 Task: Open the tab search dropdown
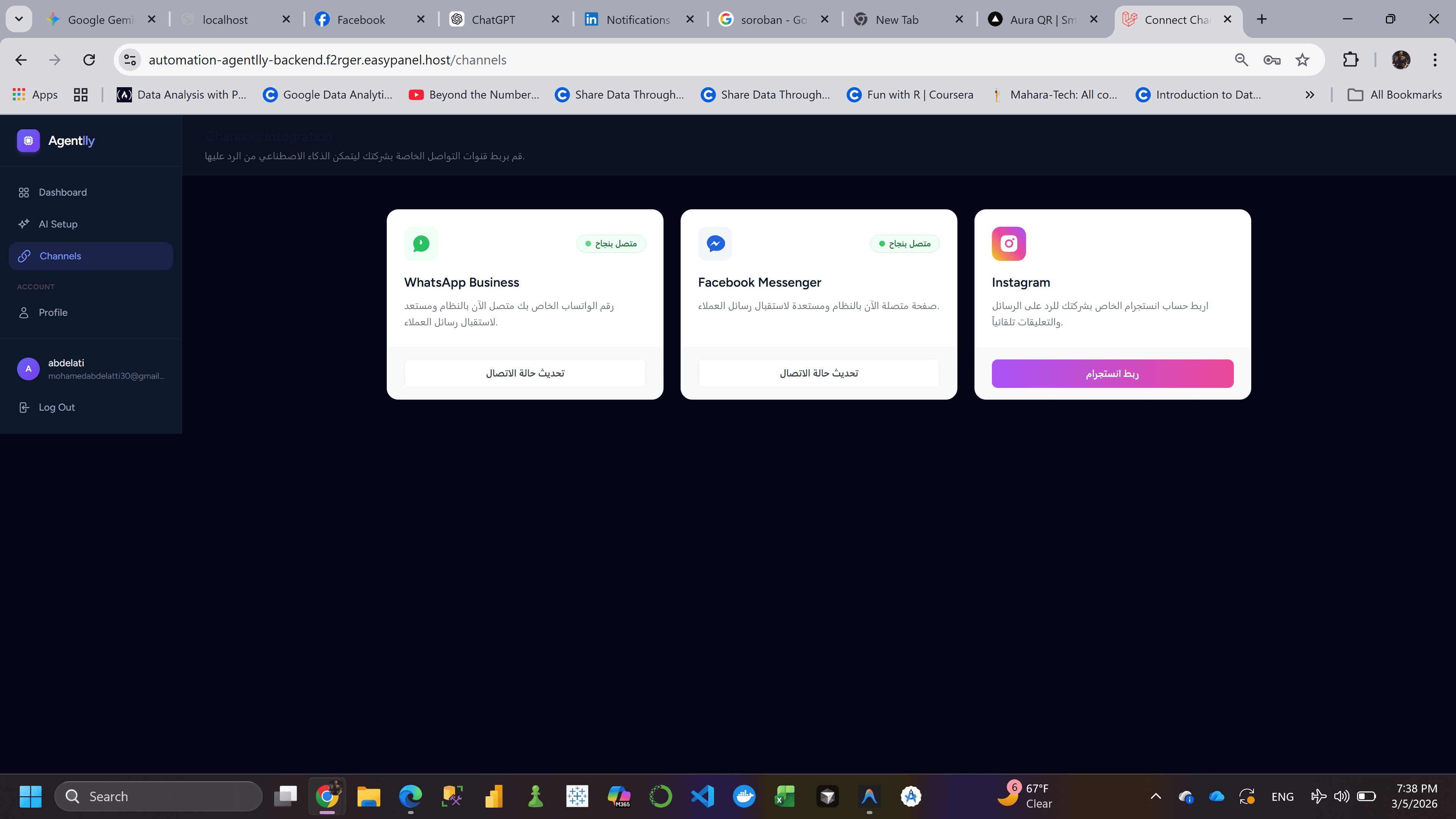click(x=19, y=19)
